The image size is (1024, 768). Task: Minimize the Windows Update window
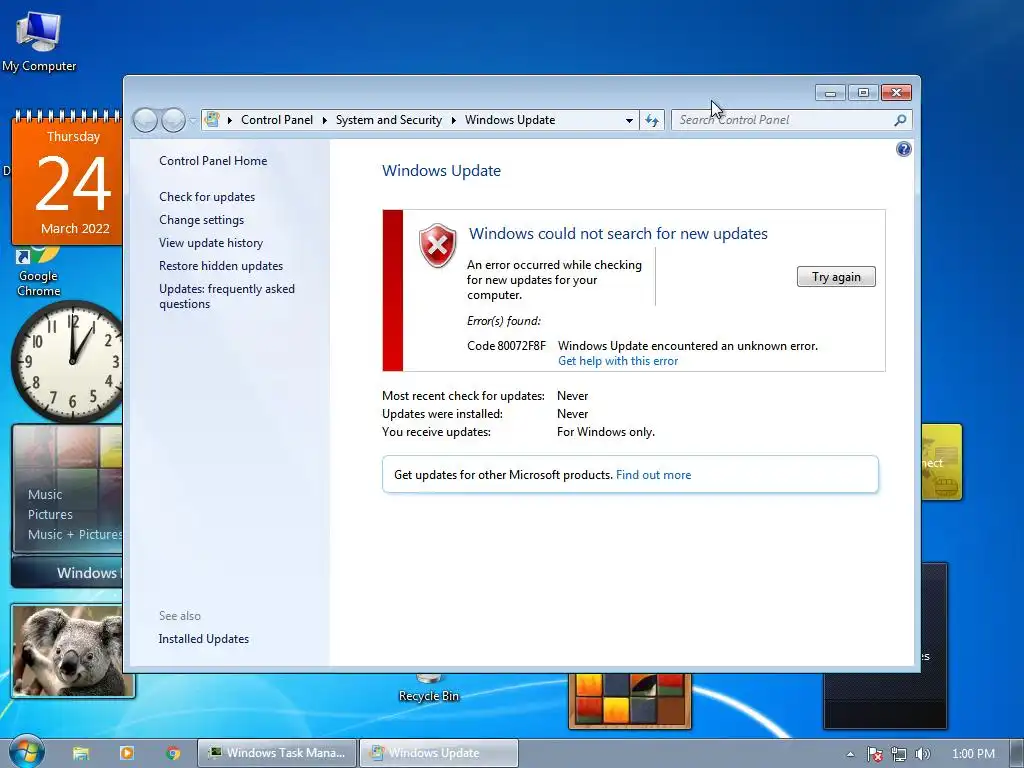click(830, 93)
